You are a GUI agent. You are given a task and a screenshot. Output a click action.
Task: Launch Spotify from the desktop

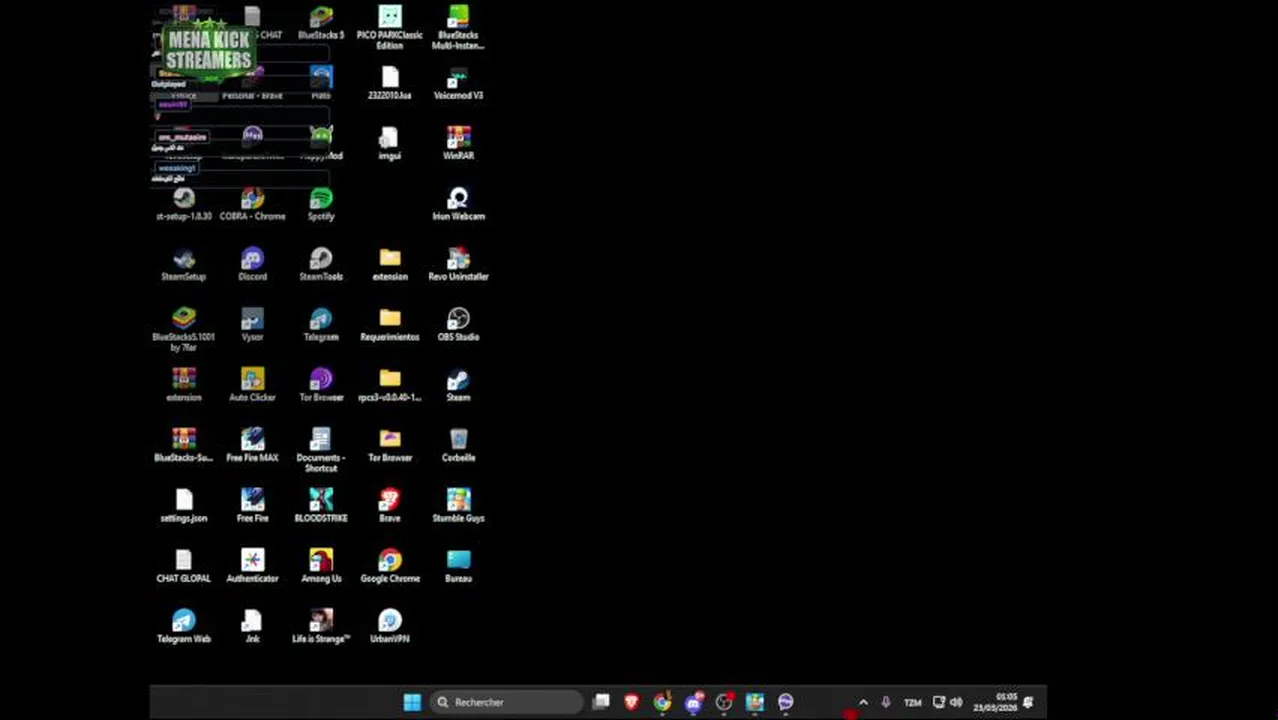click(321, 204)
